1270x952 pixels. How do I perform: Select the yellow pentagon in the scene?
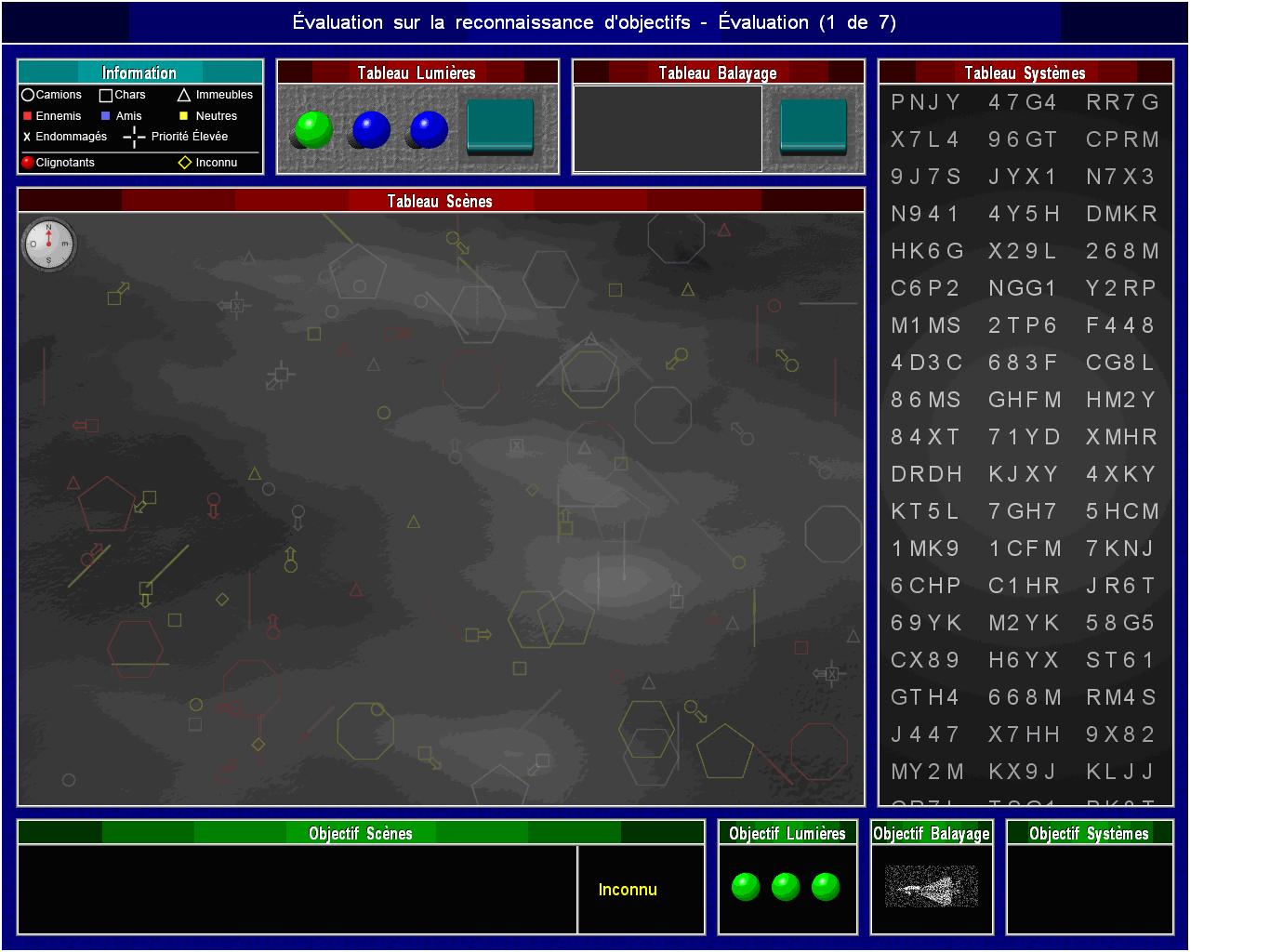724,751
